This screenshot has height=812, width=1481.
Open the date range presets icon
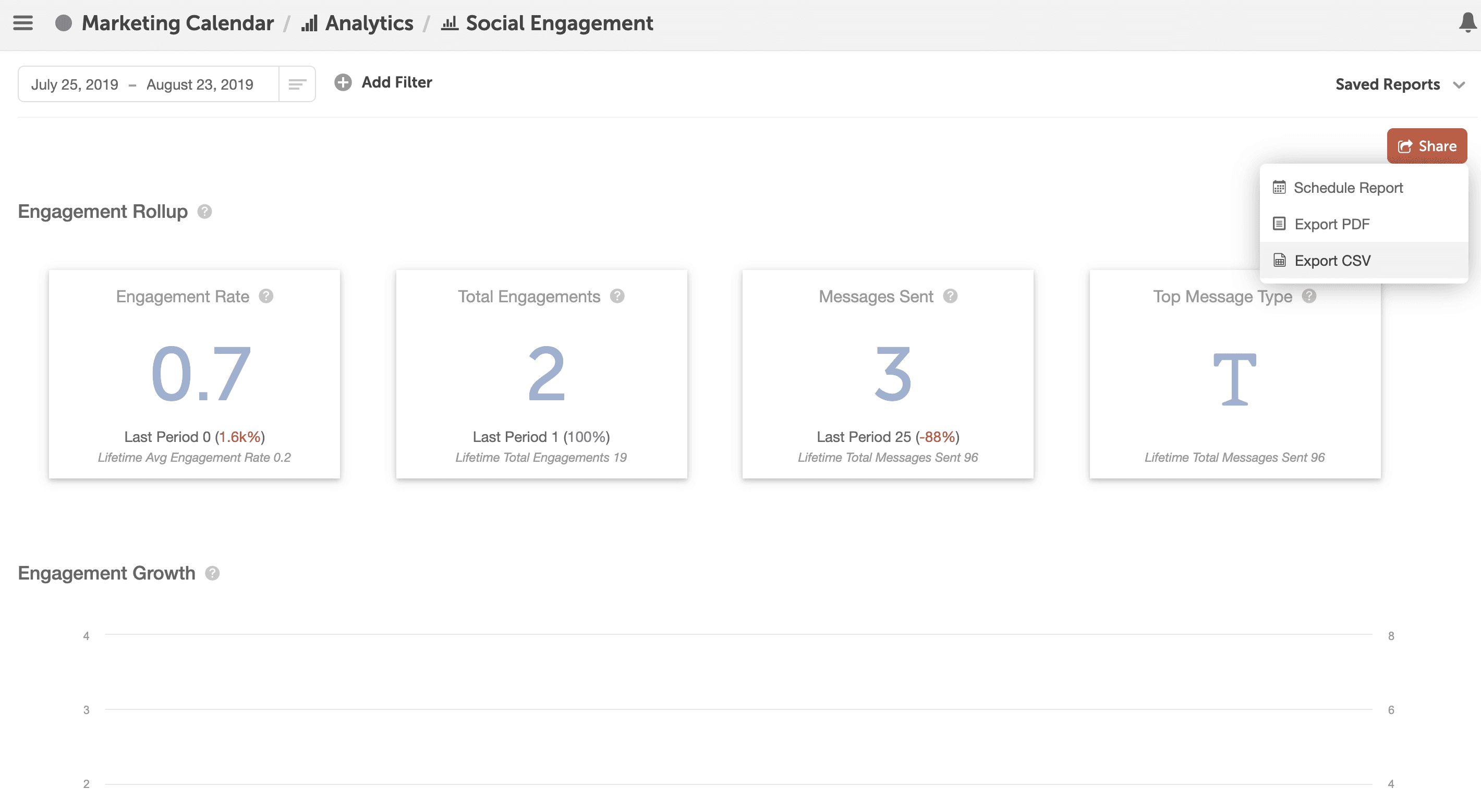[x=297, y=84]
